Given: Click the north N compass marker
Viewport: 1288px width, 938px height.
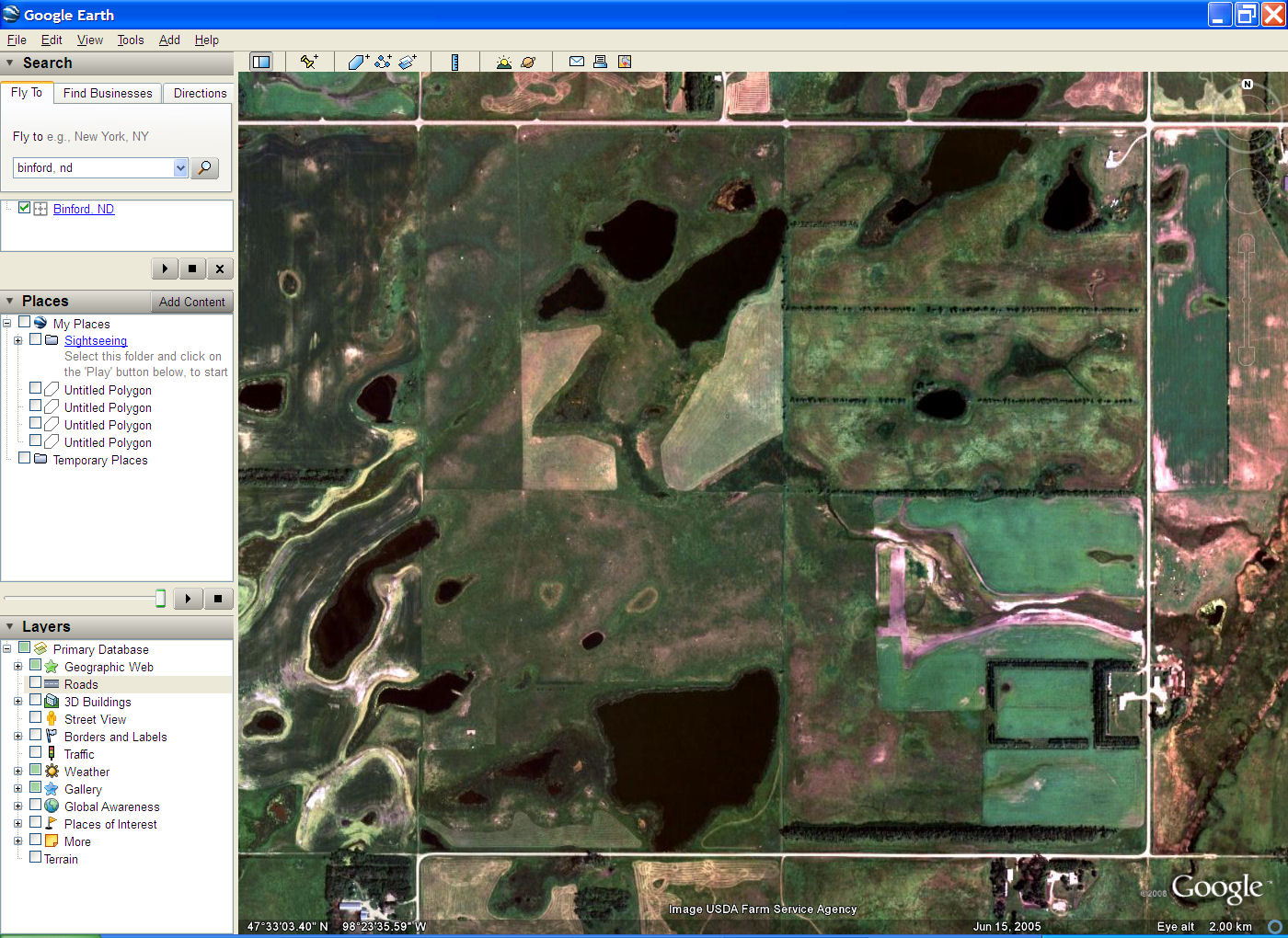Looking at the screenshot, I should tap(1248, 84).
